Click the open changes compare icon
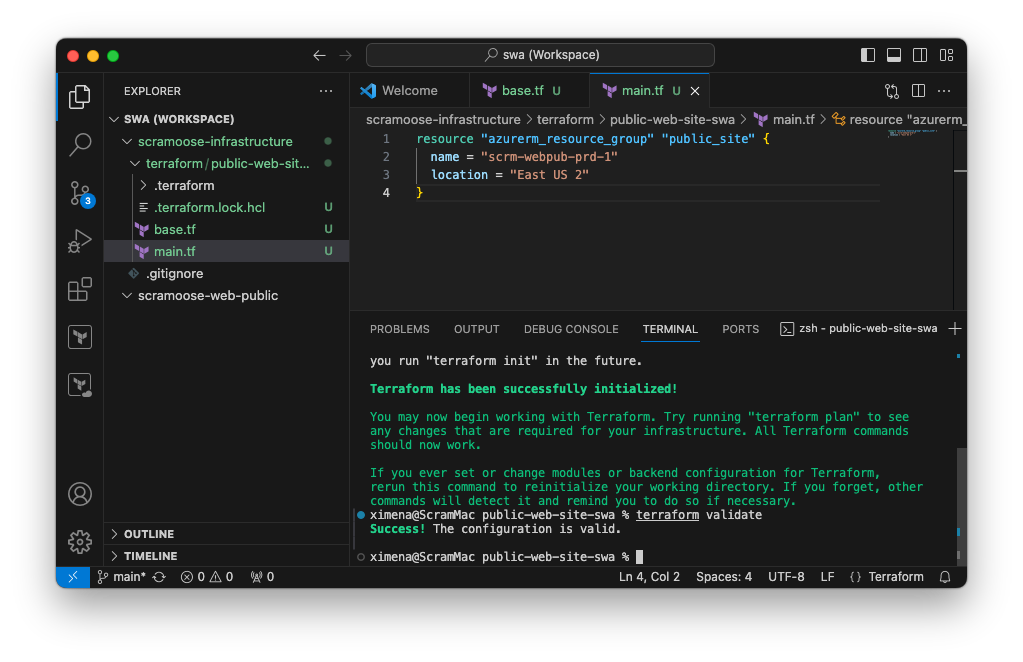The height and width of the screenshot is (662, 1023). (x=892, y=91)
